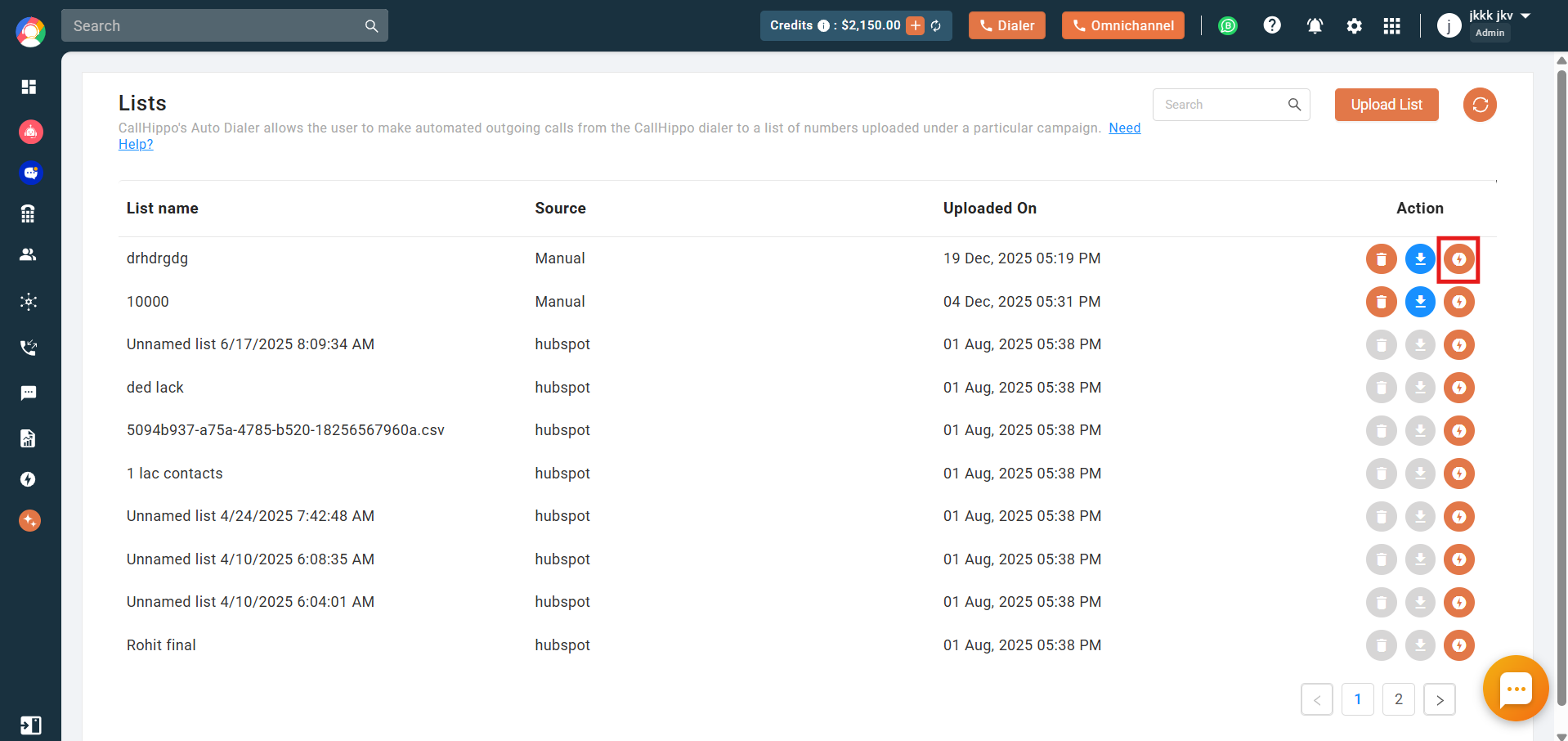This screenshot has height=741, width=1568.
Task: Select 5094b937-a75a-4785-b520-18256567960a.csv row
Action: point(285,430)
